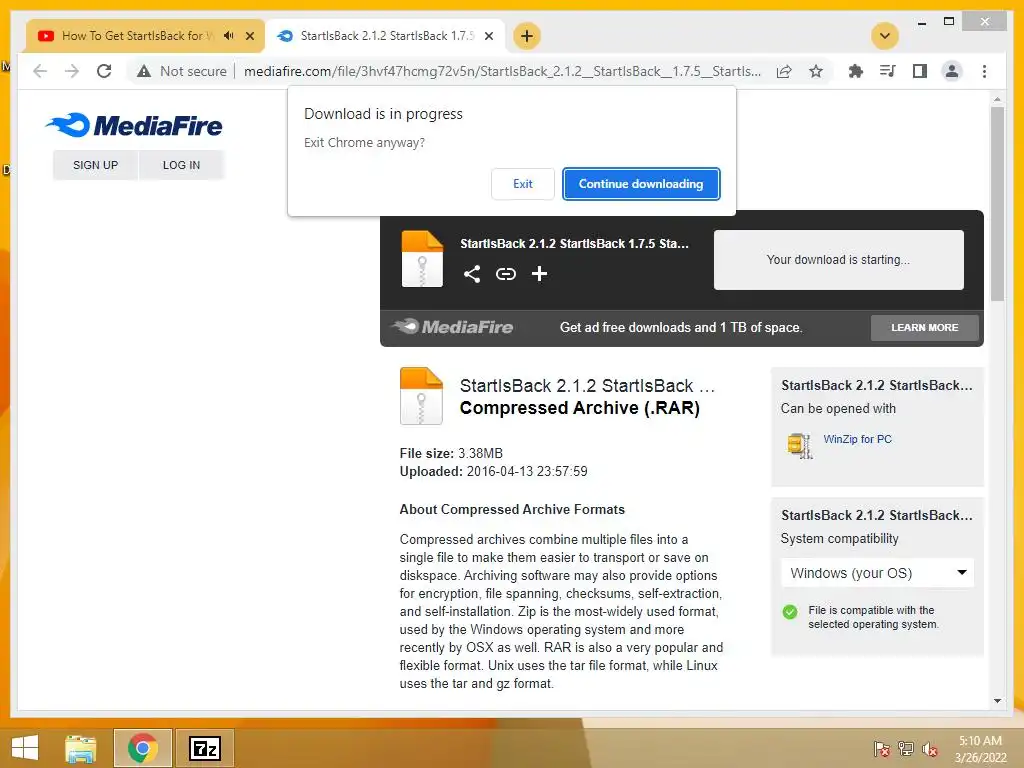The width and height of the screenshot is (1024, 768).
Task: Open media controls icon in toolbar
Action: click(x=888, y=71)
